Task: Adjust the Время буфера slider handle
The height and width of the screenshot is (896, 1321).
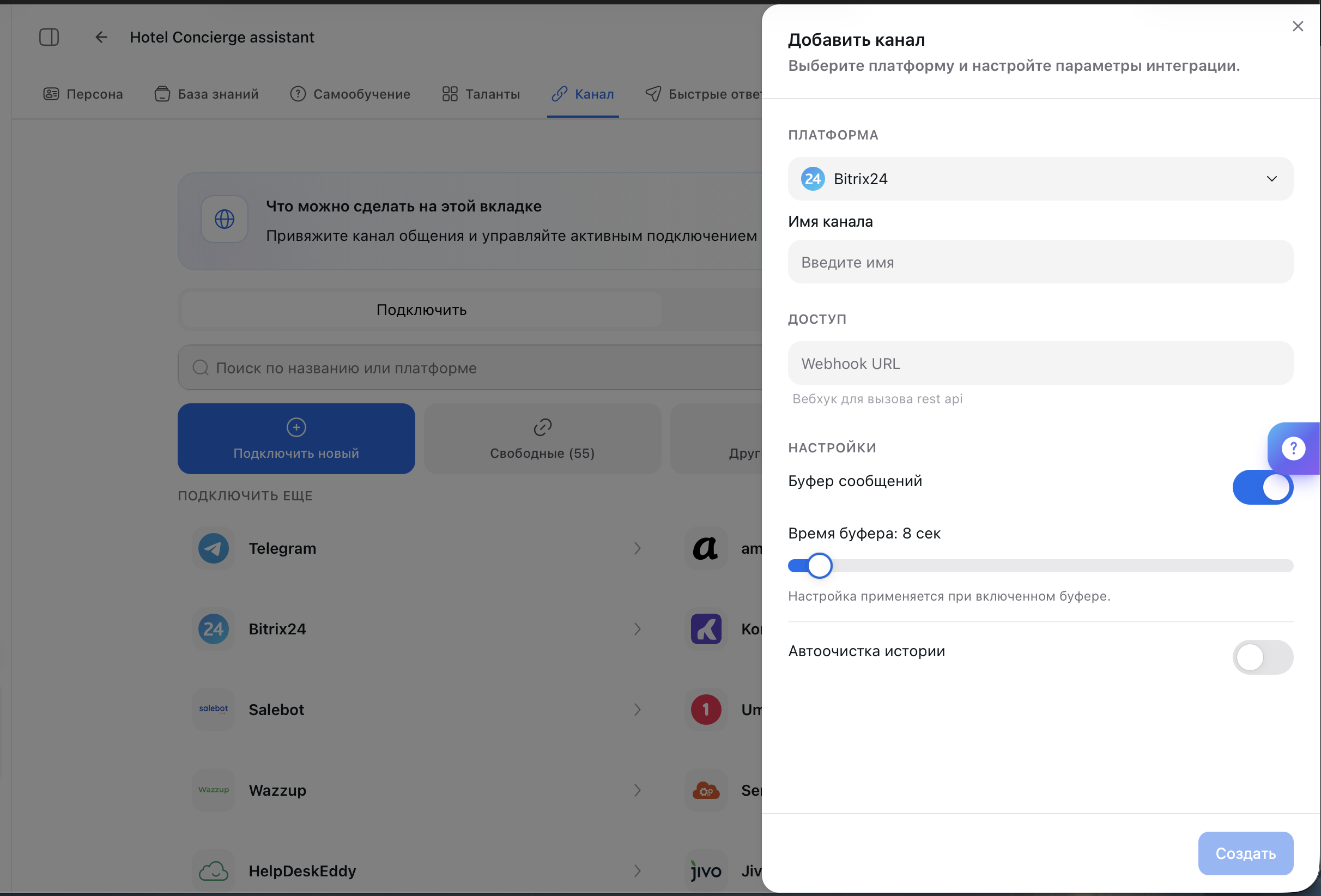Action: pyautogui.click(x=820, y=566)
